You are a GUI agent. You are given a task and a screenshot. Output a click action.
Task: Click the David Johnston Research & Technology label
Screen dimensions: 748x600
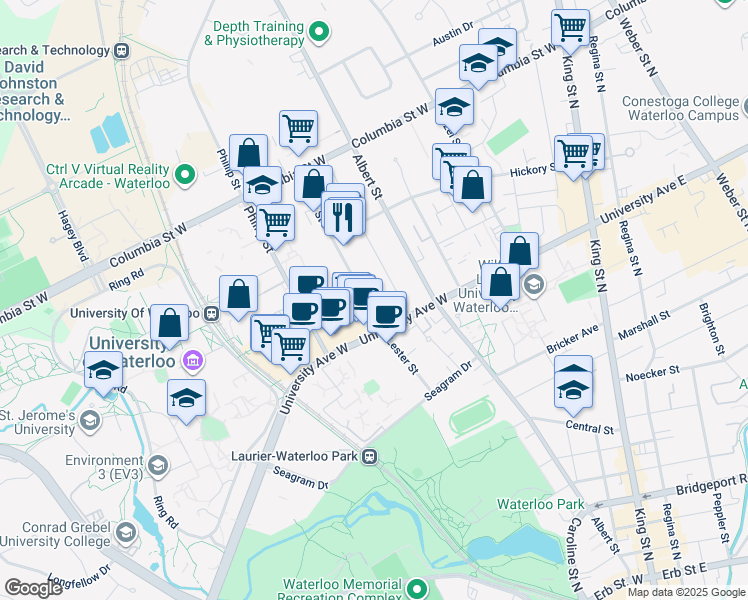30,91
